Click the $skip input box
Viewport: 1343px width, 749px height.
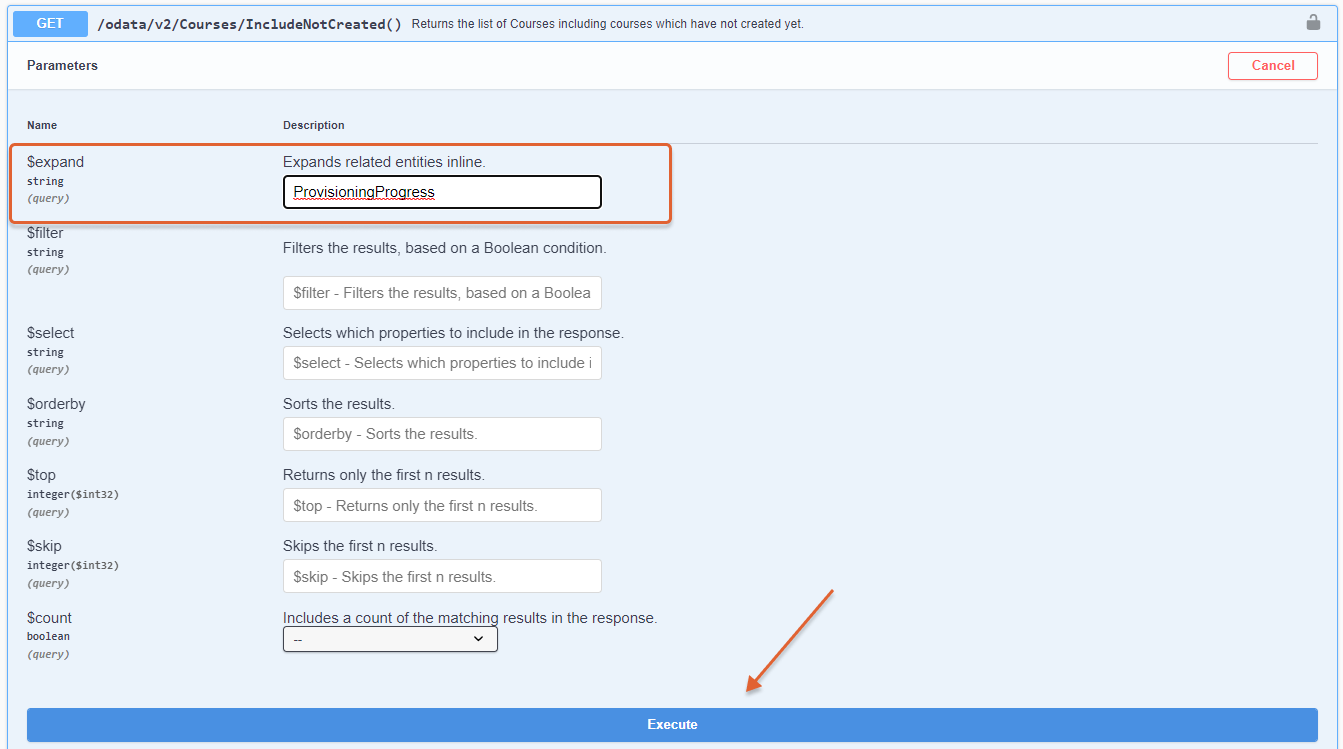pos(442,576)
